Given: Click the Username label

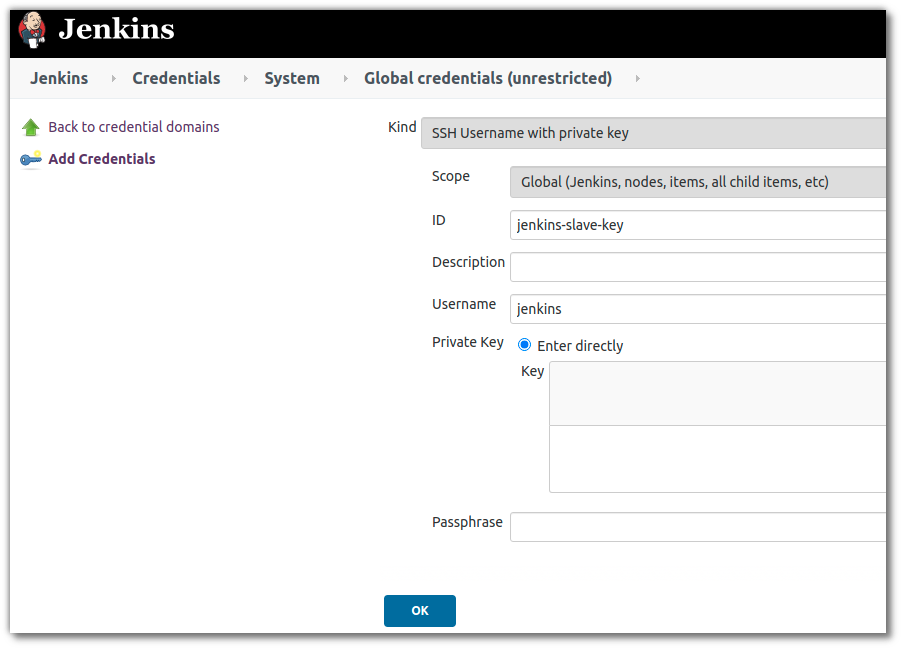Looking at the screenshot, I should pyautogui.click(x=464, y=304).
